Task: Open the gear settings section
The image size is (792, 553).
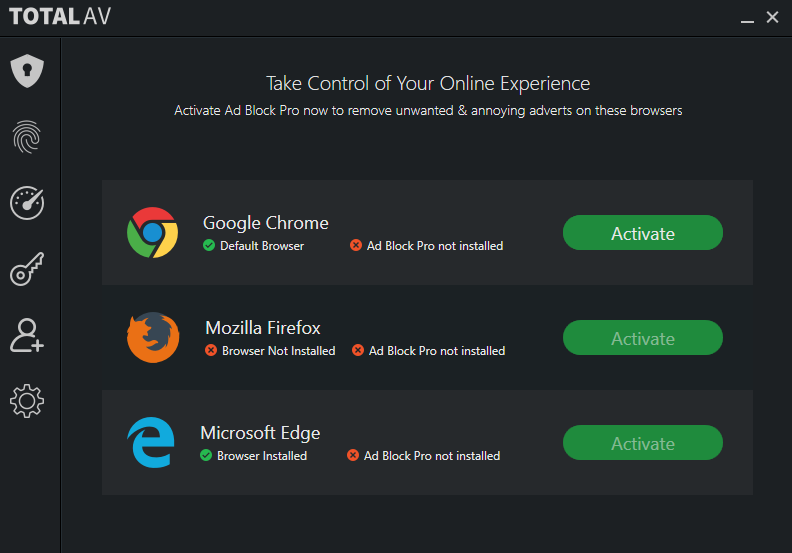Action: pos(27,401)
